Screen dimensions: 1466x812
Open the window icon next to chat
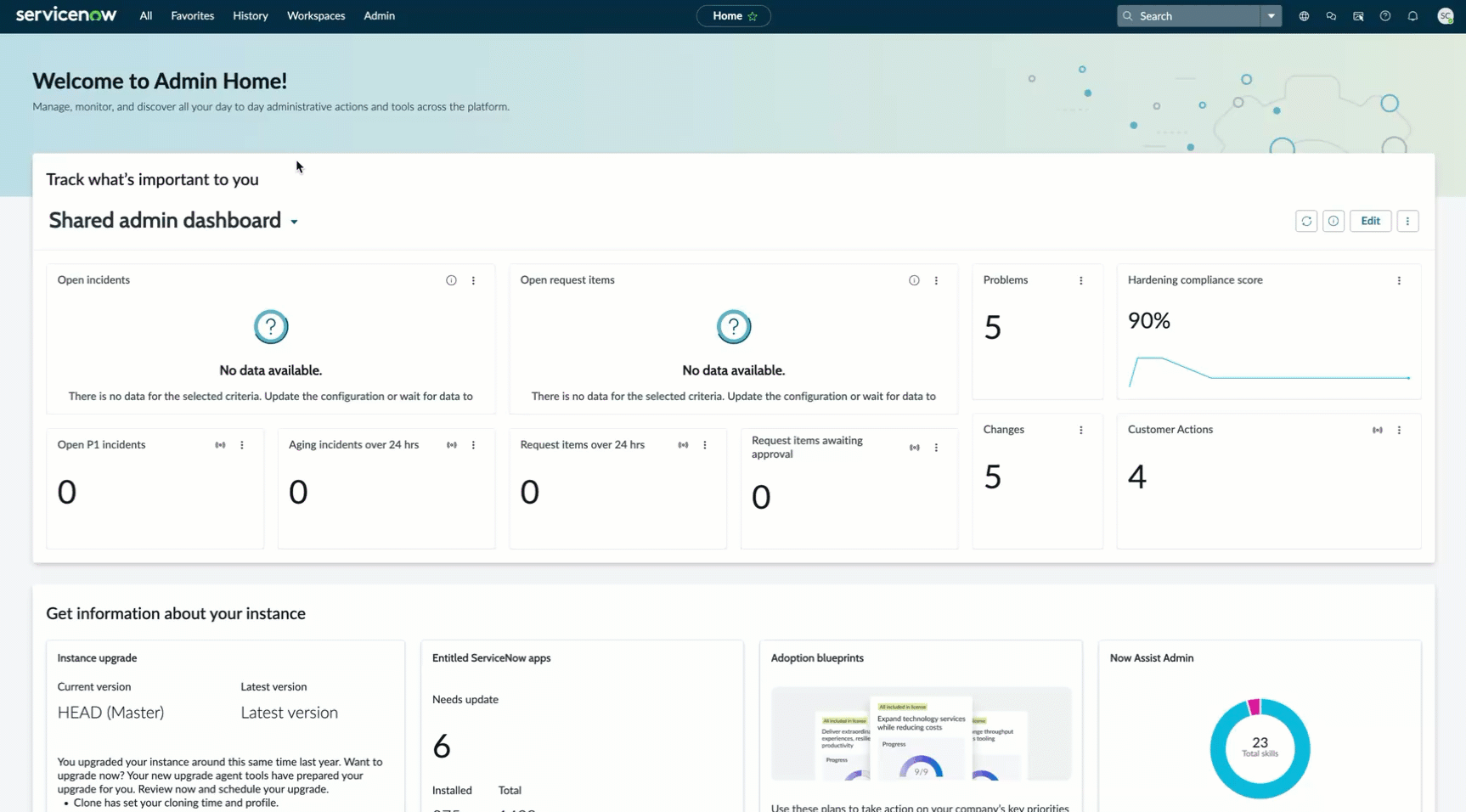click(1358, 16)
